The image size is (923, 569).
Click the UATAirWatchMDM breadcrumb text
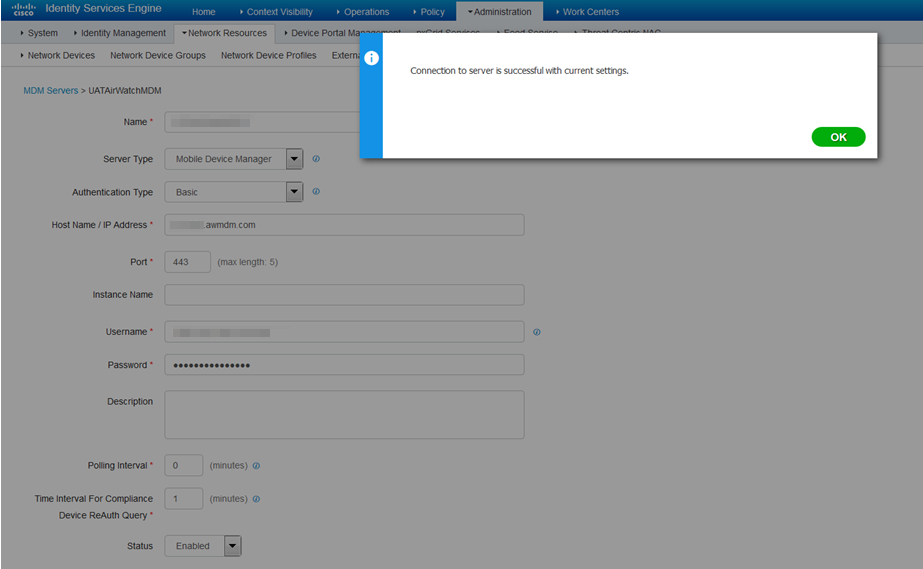tap(125, 91)
